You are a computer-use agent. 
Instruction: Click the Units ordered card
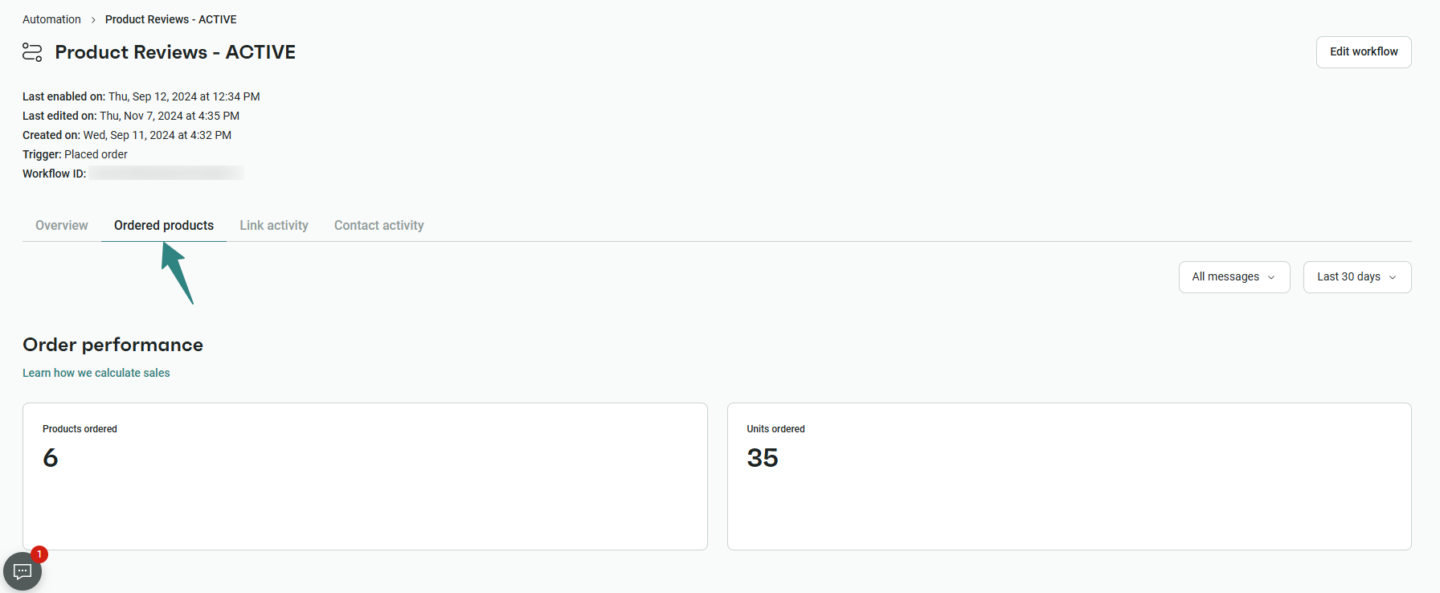click(x=1069, y=476)
